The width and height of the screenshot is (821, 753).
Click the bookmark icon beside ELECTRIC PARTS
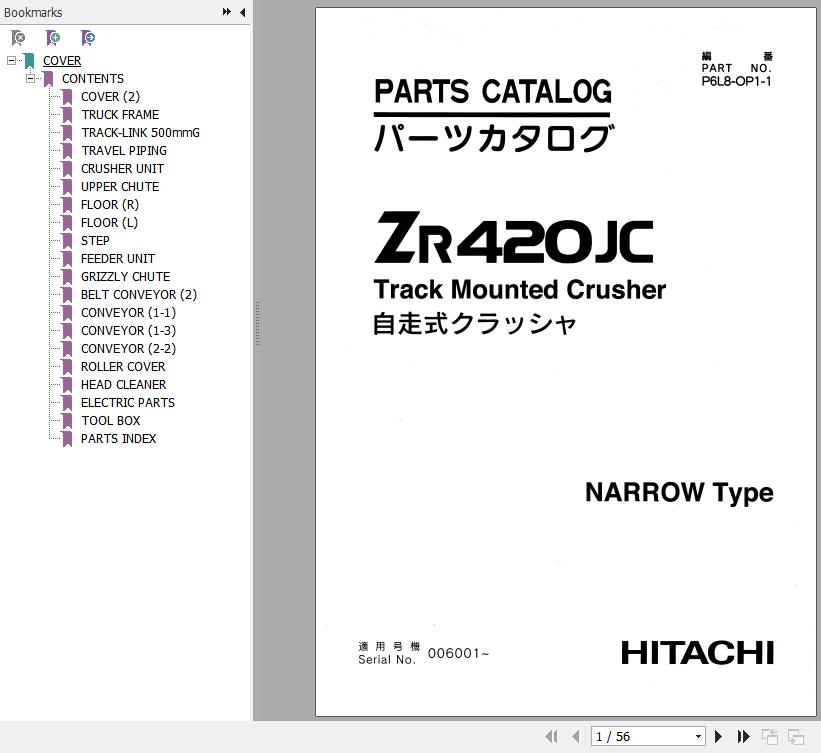click(x=66, y=403)
